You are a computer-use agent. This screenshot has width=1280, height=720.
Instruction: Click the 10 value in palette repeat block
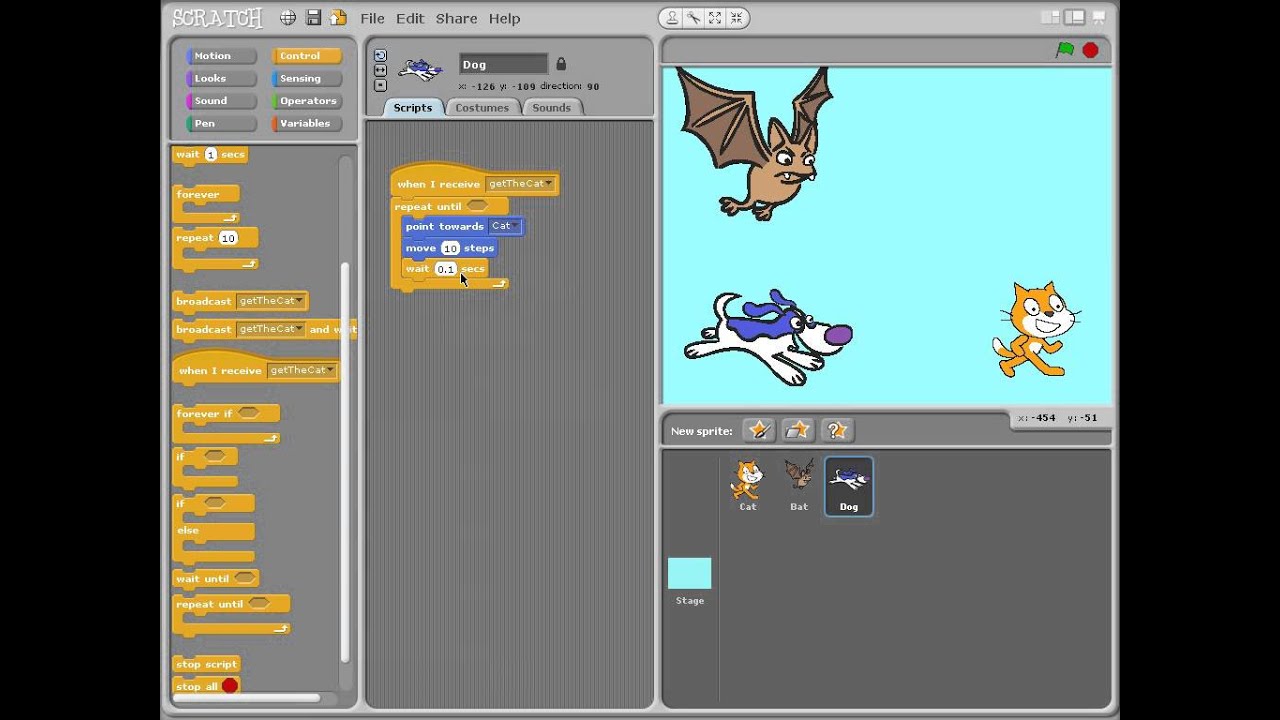[228, 238]
